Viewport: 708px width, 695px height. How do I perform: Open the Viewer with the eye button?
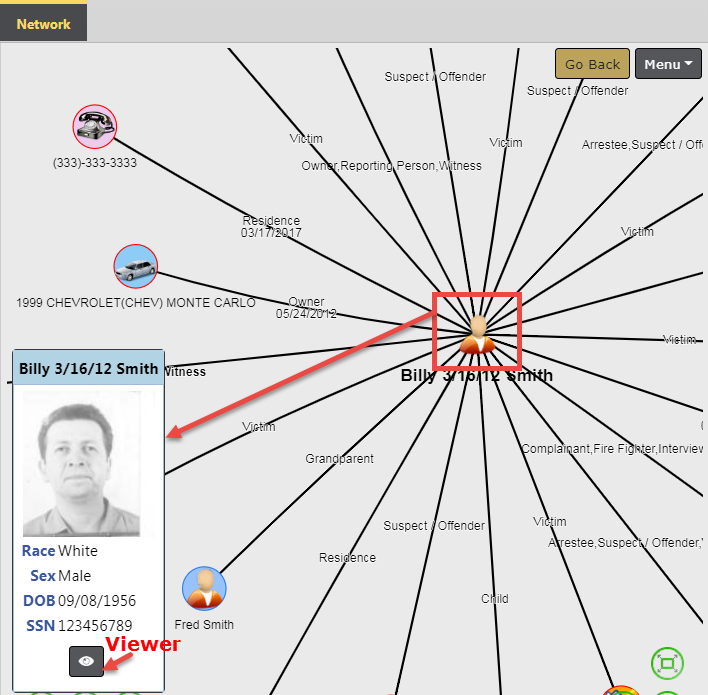coord(86,661)
